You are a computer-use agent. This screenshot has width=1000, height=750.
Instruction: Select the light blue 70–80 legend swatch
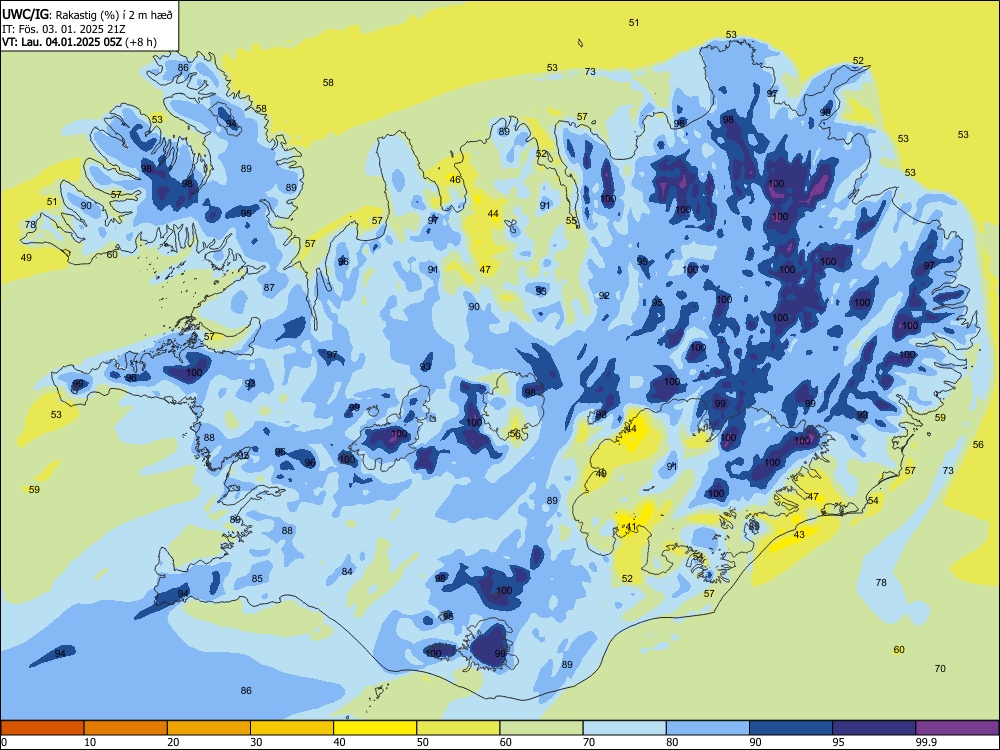tap(624, 728)
